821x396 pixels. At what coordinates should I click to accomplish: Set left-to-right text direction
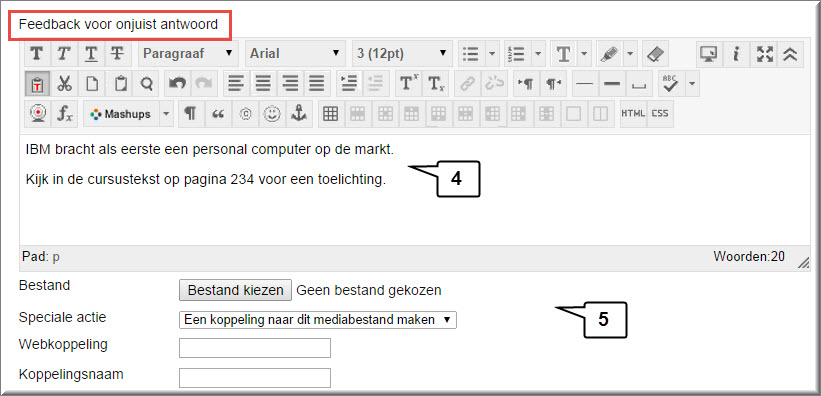[x=526, y=84]
